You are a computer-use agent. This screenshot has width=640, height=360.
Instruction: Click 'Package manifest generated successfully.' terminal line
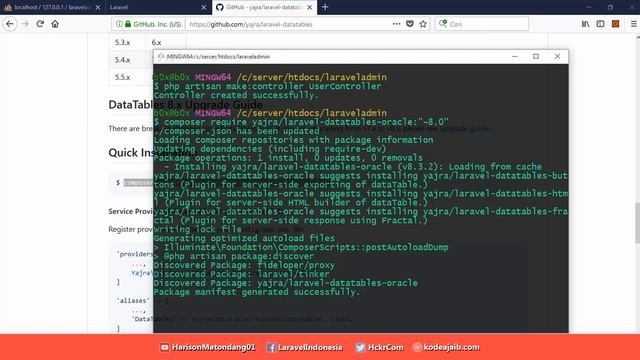257,292
